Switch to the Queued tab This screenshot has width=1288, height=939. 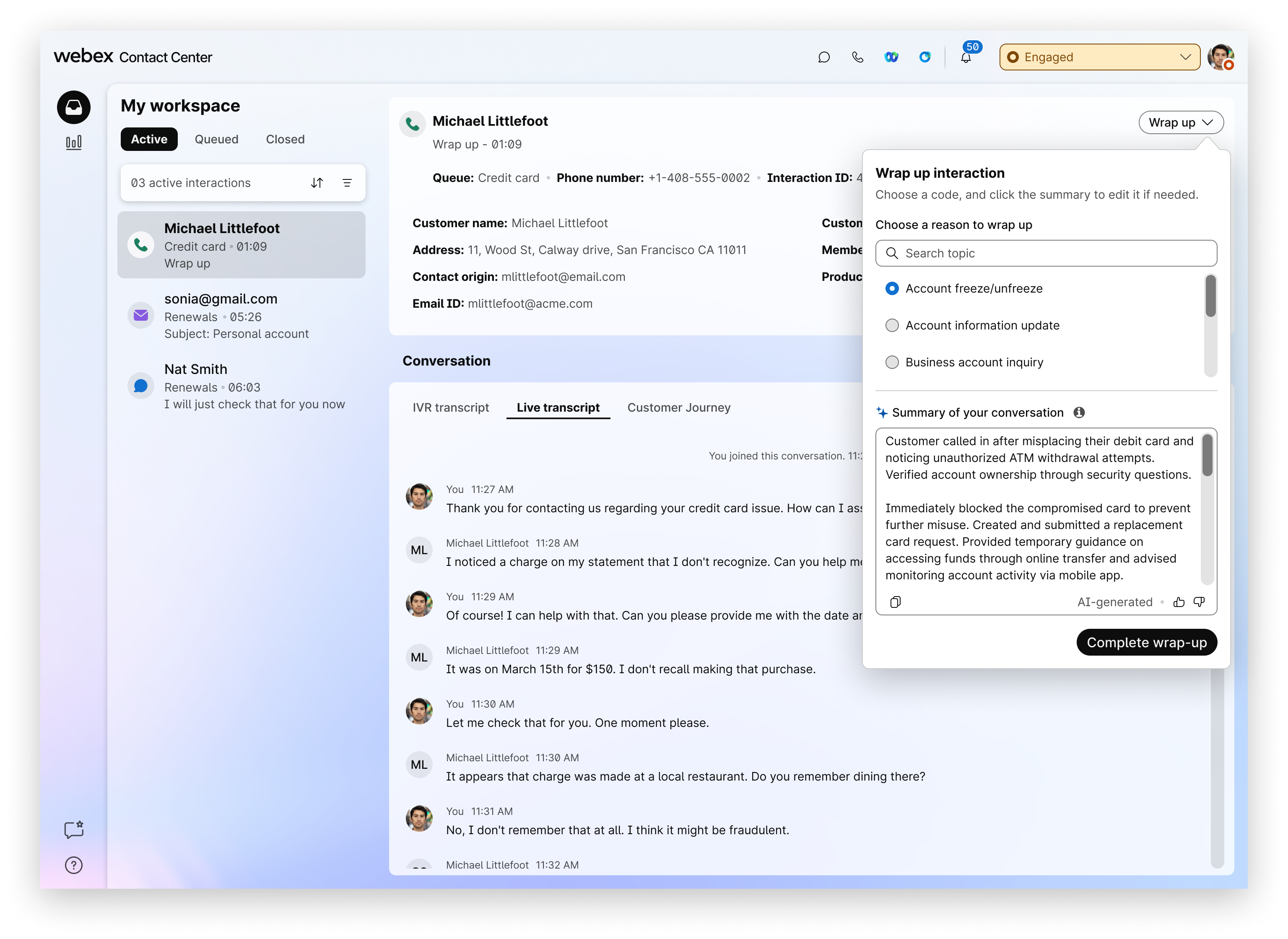pos(216,139)
